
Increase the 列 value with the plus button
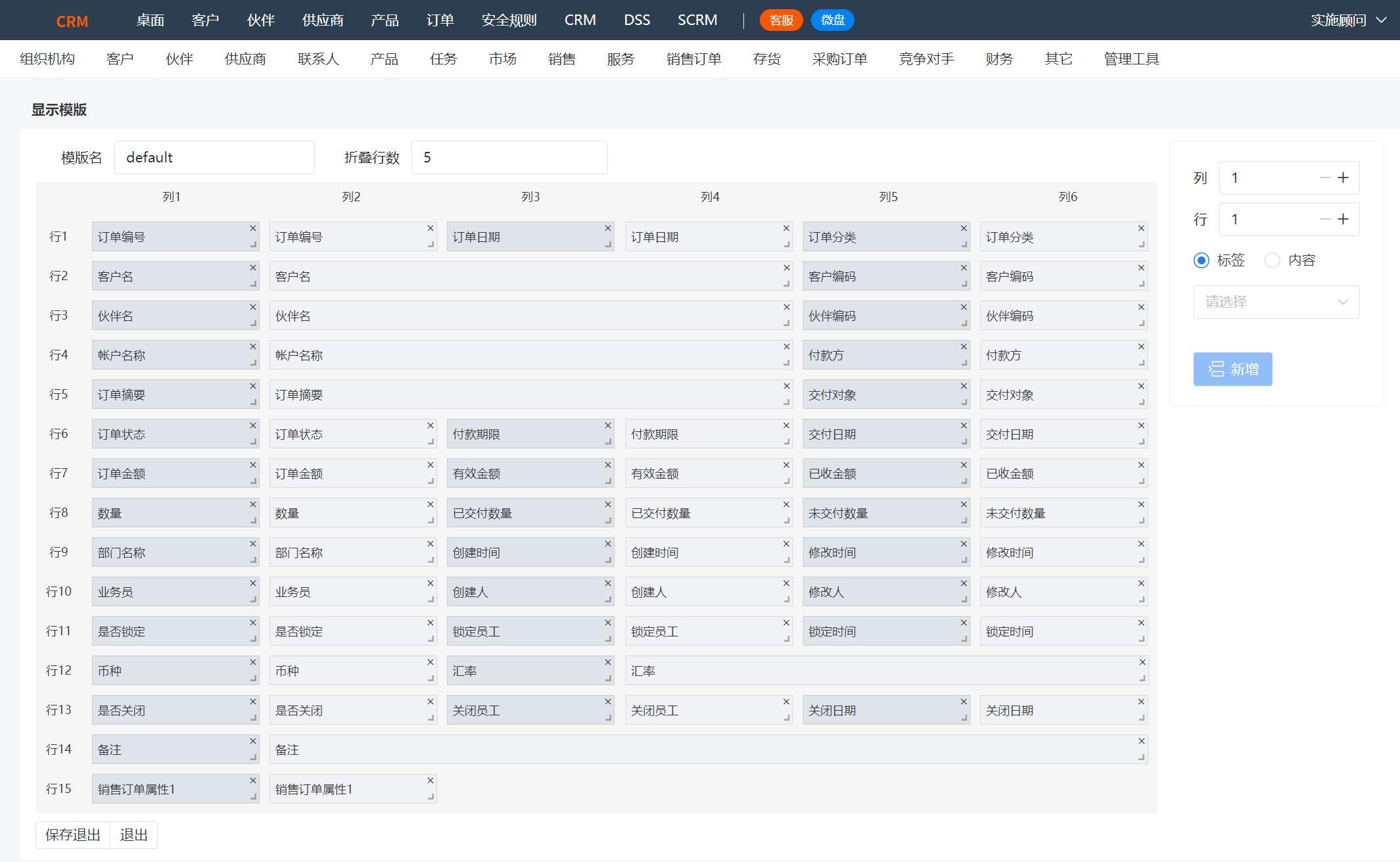[1343, 178]
